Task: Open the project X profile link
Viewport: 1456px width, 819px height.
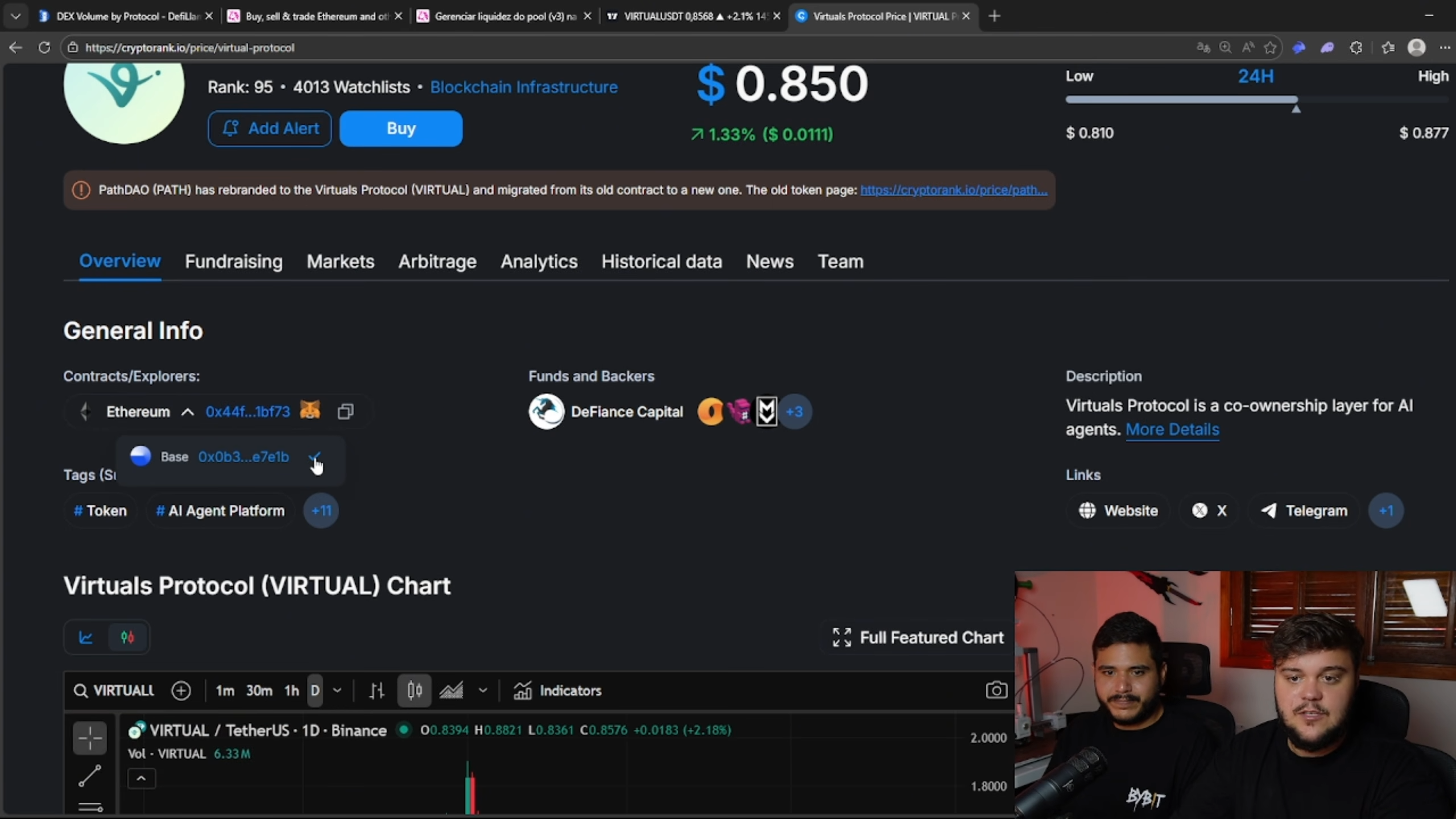Action: pos(1209,511)
